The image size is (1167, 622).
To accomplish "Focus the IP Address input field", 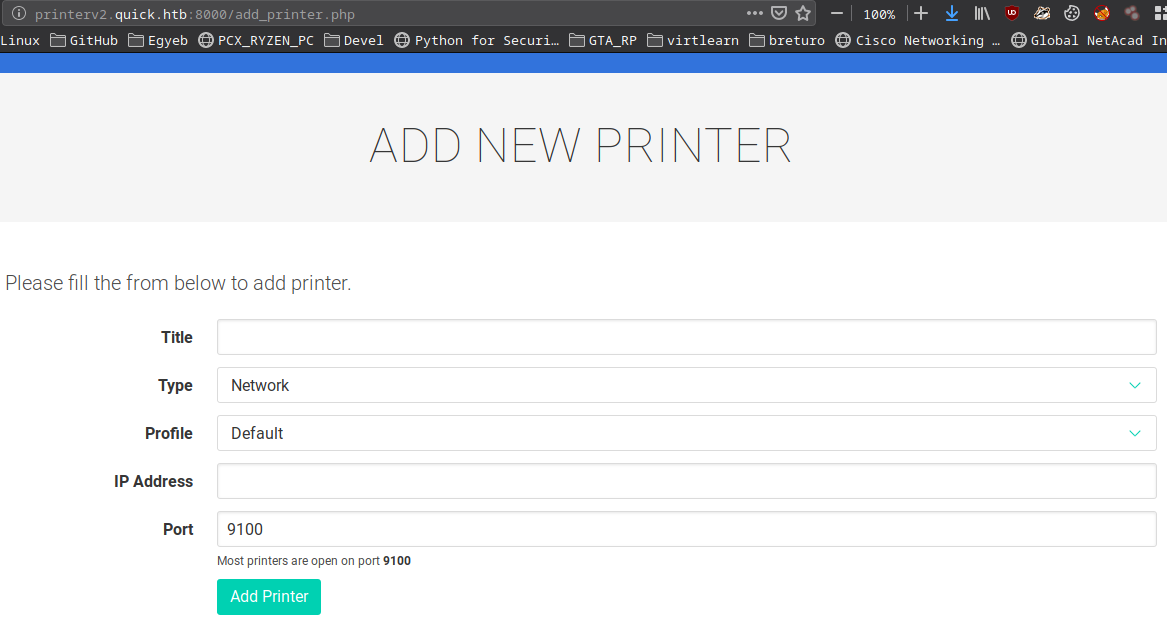I will pos(686,481).
